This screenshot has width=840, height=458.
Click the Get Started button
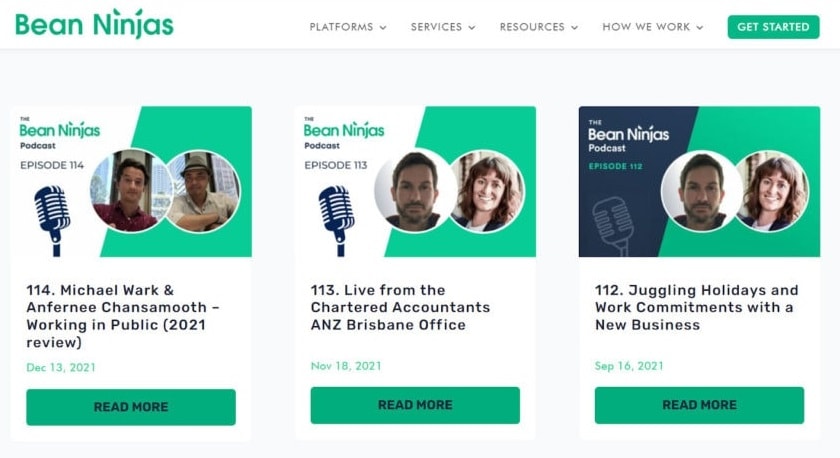773,27
